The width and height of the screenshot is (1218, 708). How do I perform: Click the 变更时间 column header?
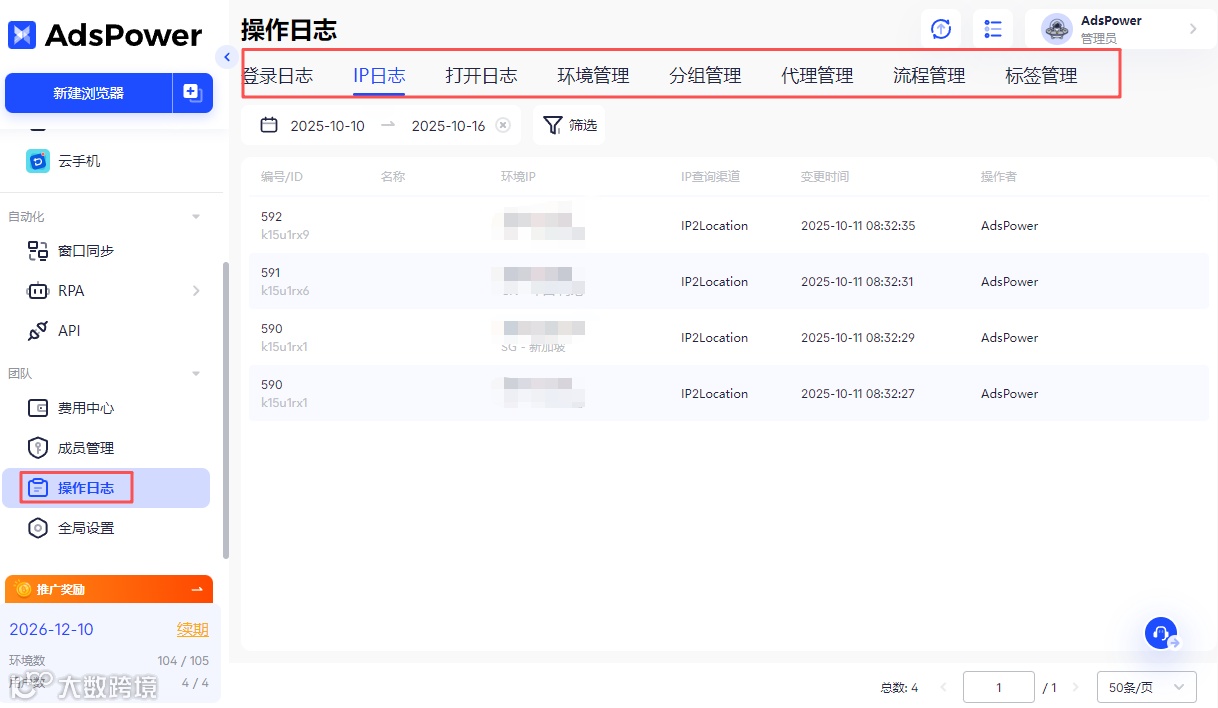825,177
